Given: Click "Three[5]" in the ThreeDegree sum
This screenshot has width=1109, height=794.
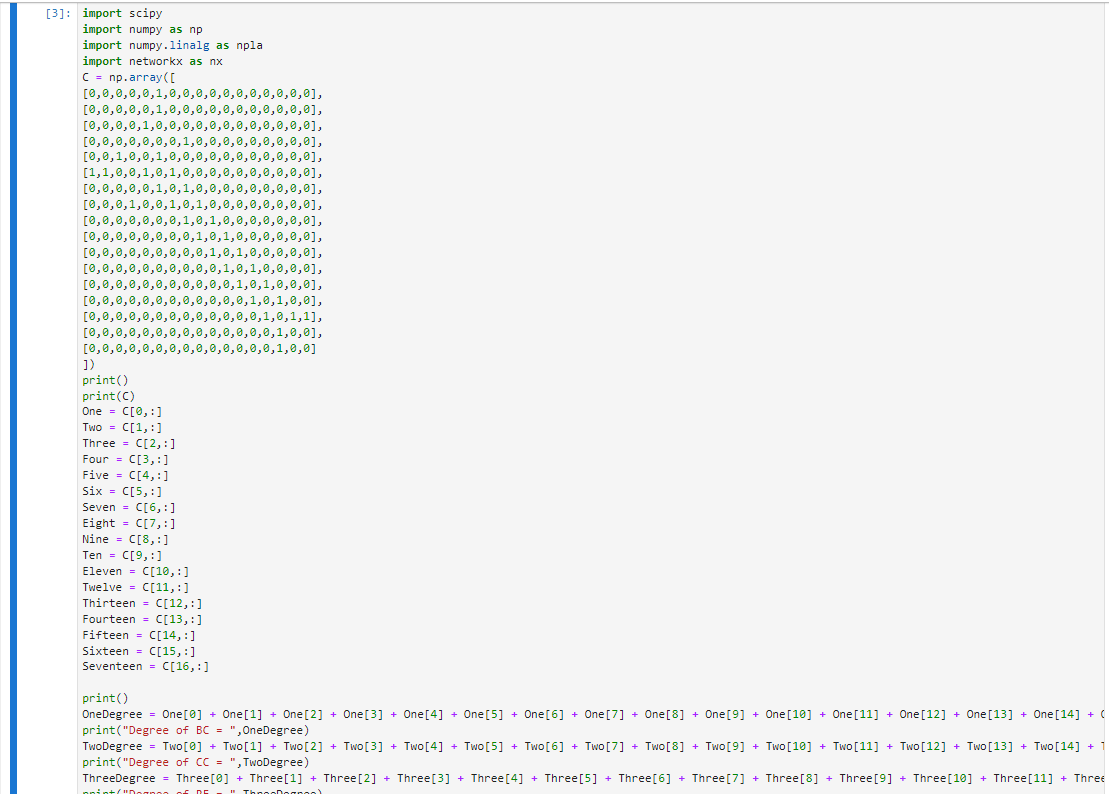Looking at the screenshot, I should (571, 778).
